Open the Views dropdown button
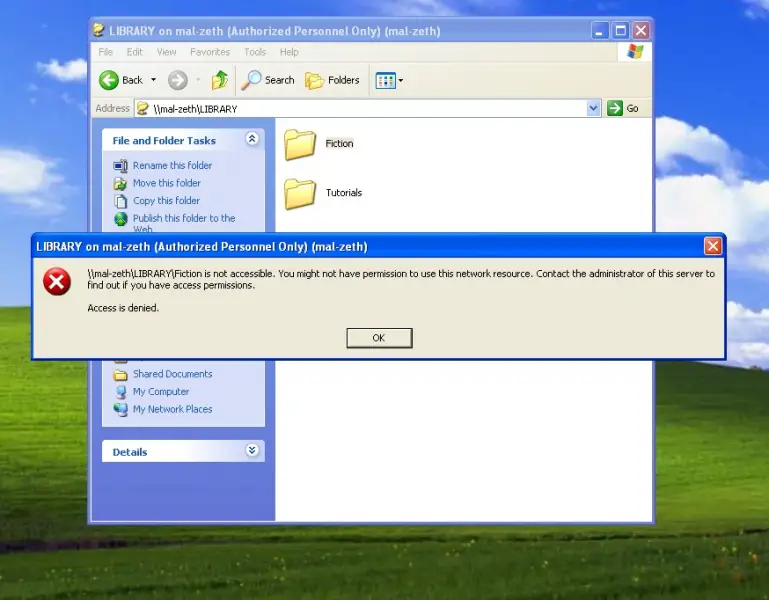769x600 pixels. pos(389,80)
